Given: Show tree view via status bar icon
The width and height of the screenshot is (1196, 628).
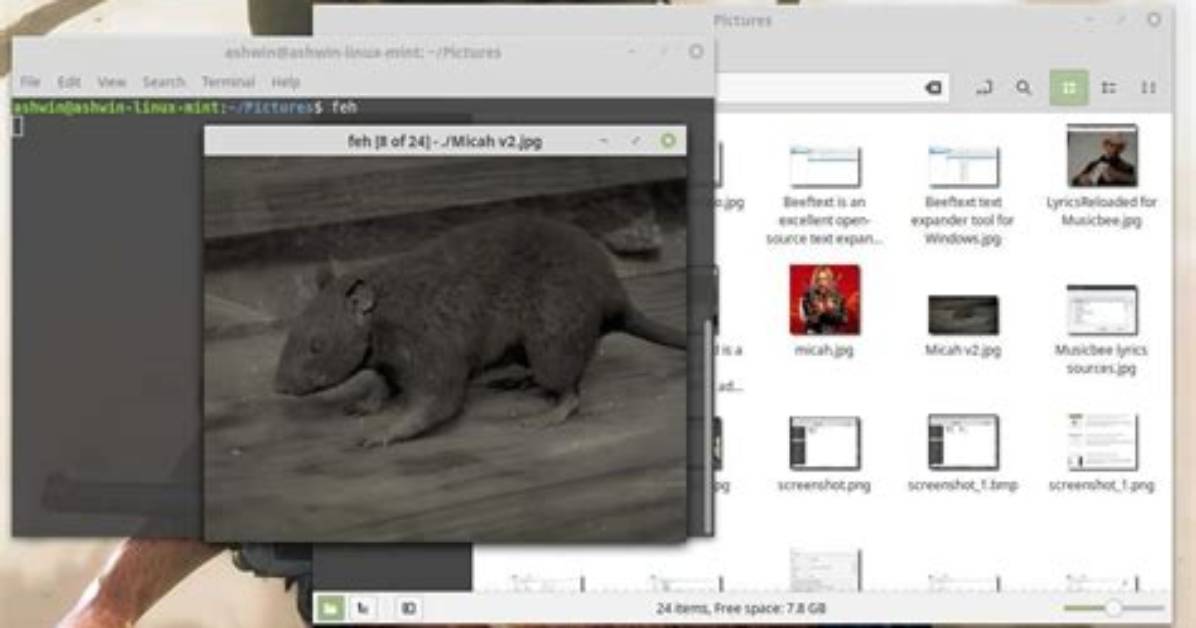Looking at the screenshot, I should pyautogui.click(x=363, y=608).
